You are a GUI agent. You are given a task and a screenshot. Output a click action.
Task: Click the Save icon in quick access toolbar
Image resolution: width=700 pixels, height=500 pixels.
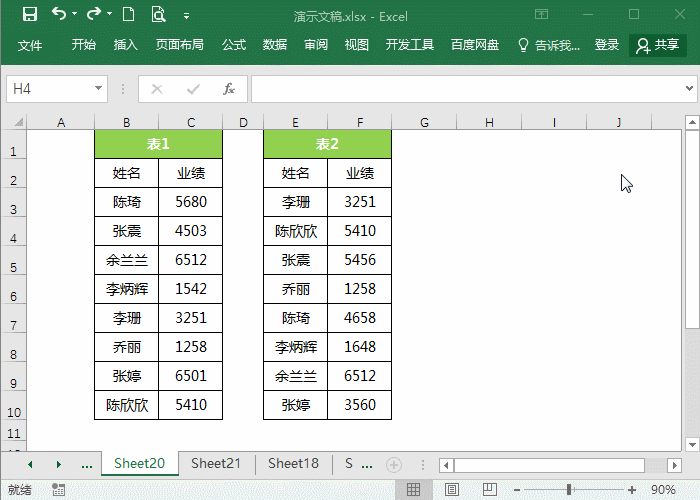point(30,14)
